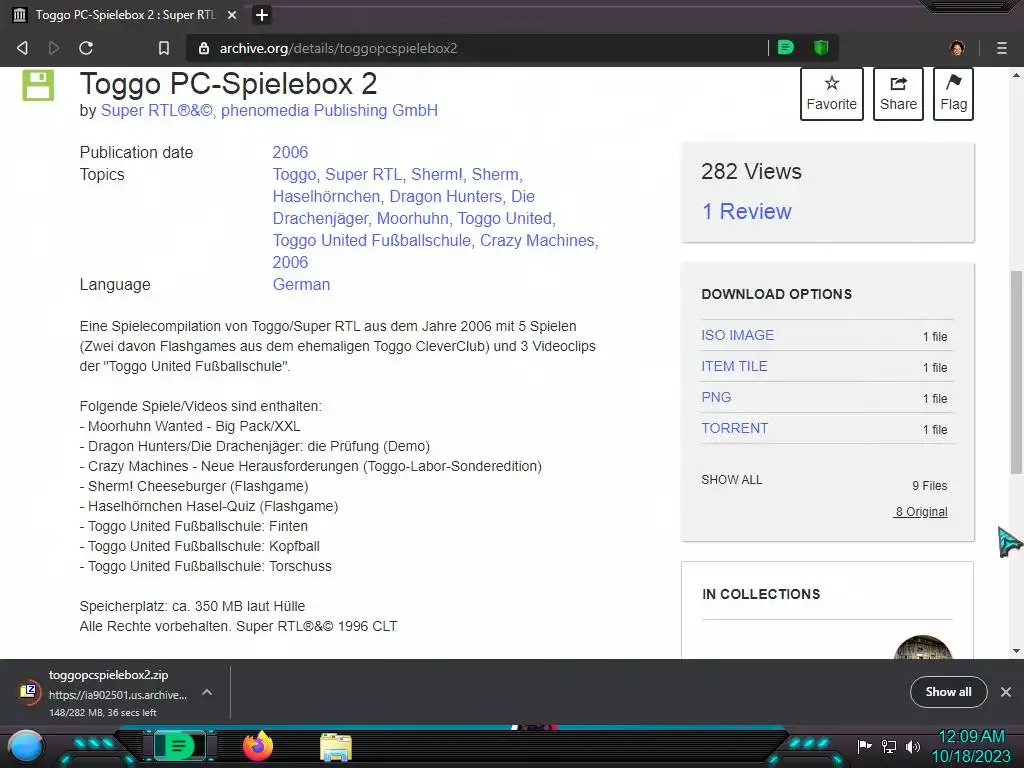Screen dimensions: 1024x768
Task: Click the browser forward arrow
Action: (54, 48)
